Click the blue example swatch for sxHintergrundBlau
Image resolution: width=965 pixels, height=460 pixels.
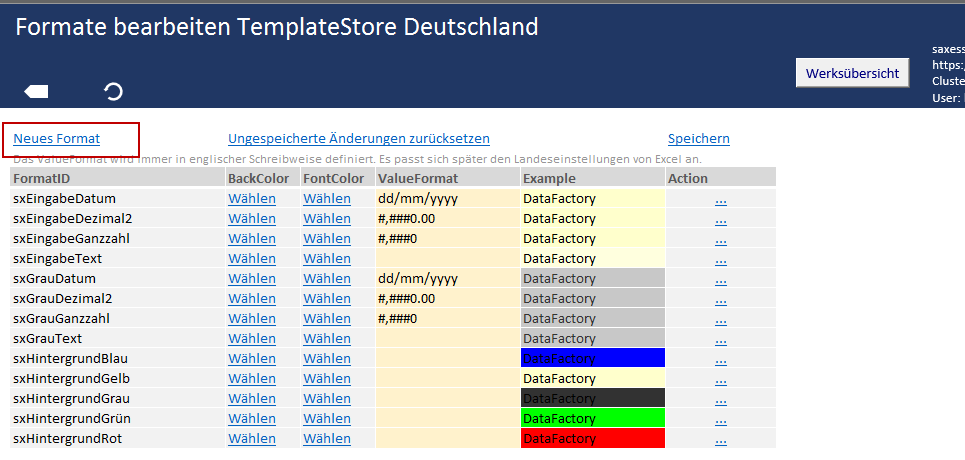pos(593,358)
